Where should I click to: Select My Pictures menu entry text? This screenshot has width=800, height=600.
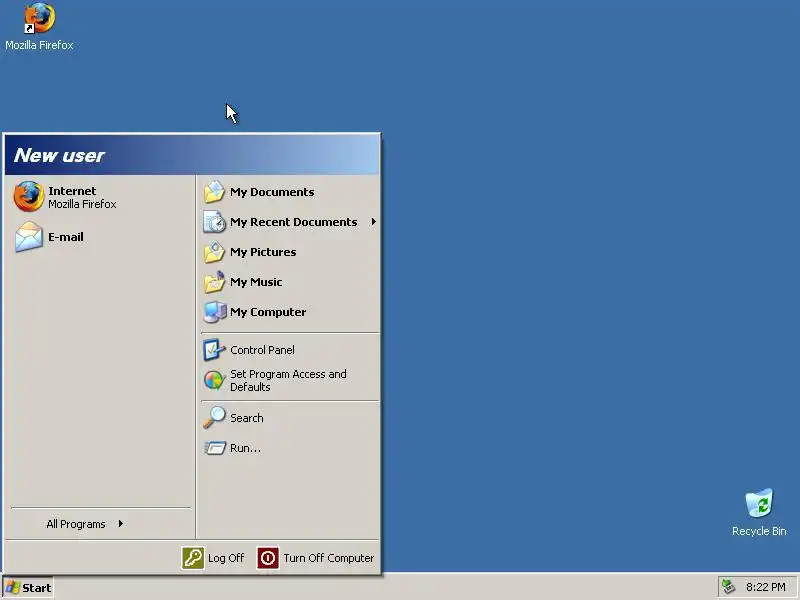pyautogui.click(x=263, y=252)
